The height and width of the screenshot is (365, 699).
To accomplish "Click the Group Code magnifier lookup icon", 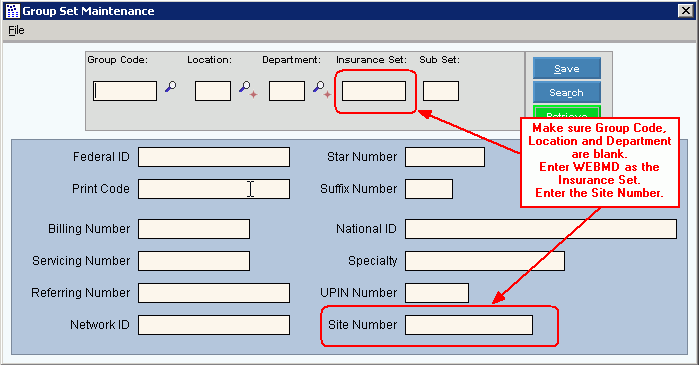I will pyautogui.click(x=171, y=86).
